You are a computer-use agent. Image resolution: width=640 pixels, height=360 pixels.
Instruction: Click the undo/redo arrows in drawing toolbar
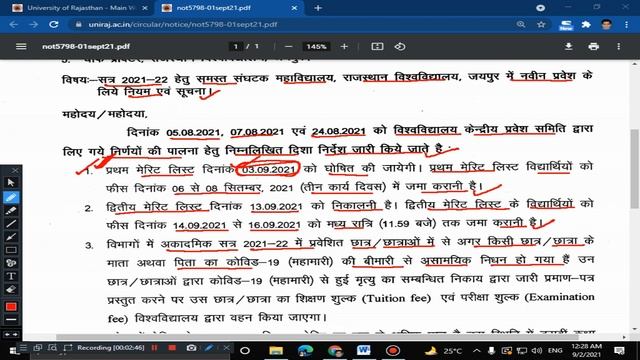(11, 334)
